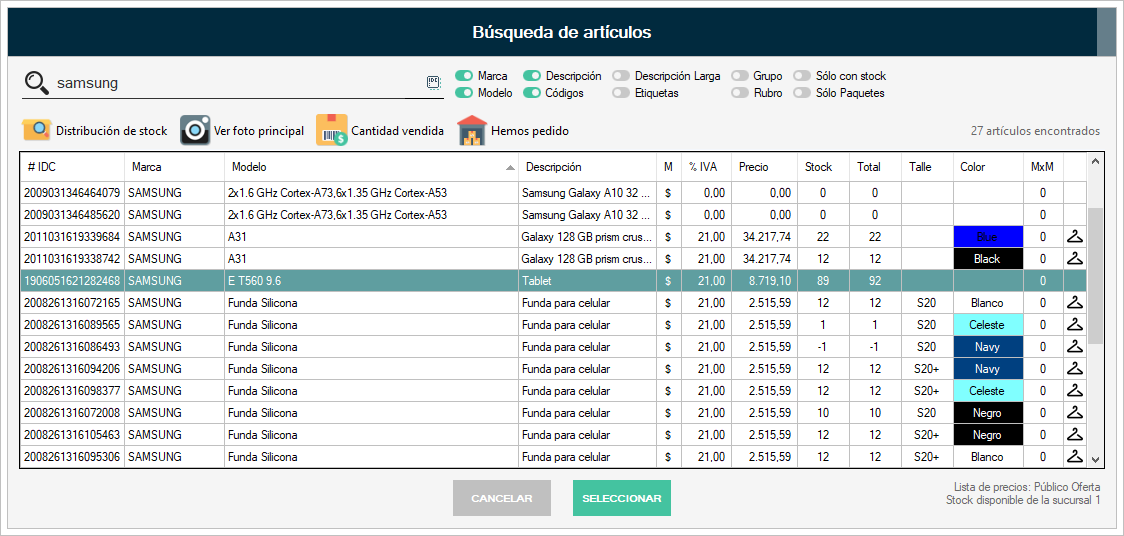The image size is (1124, 536).
Task: Open Cantidad vendida
Action: tap(381, 131)
